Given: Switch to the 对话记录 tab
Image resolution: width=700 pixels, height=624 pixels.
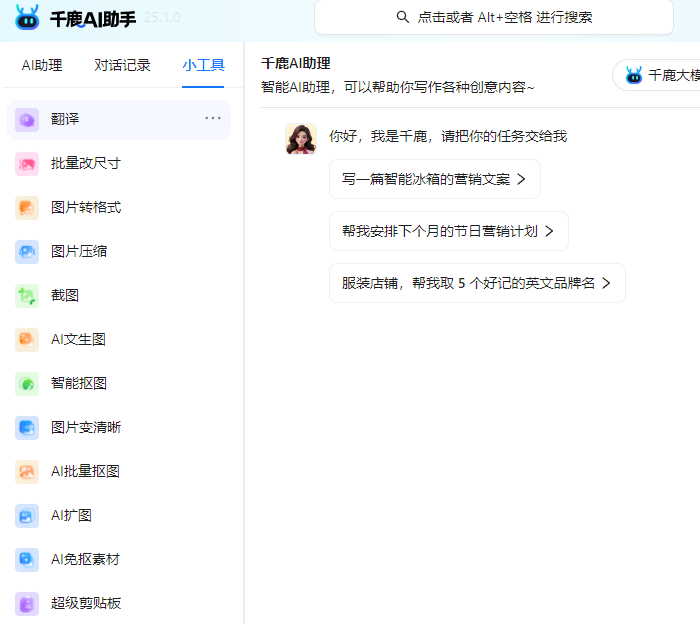Looking at the screenshot, I should pos(122,65).
